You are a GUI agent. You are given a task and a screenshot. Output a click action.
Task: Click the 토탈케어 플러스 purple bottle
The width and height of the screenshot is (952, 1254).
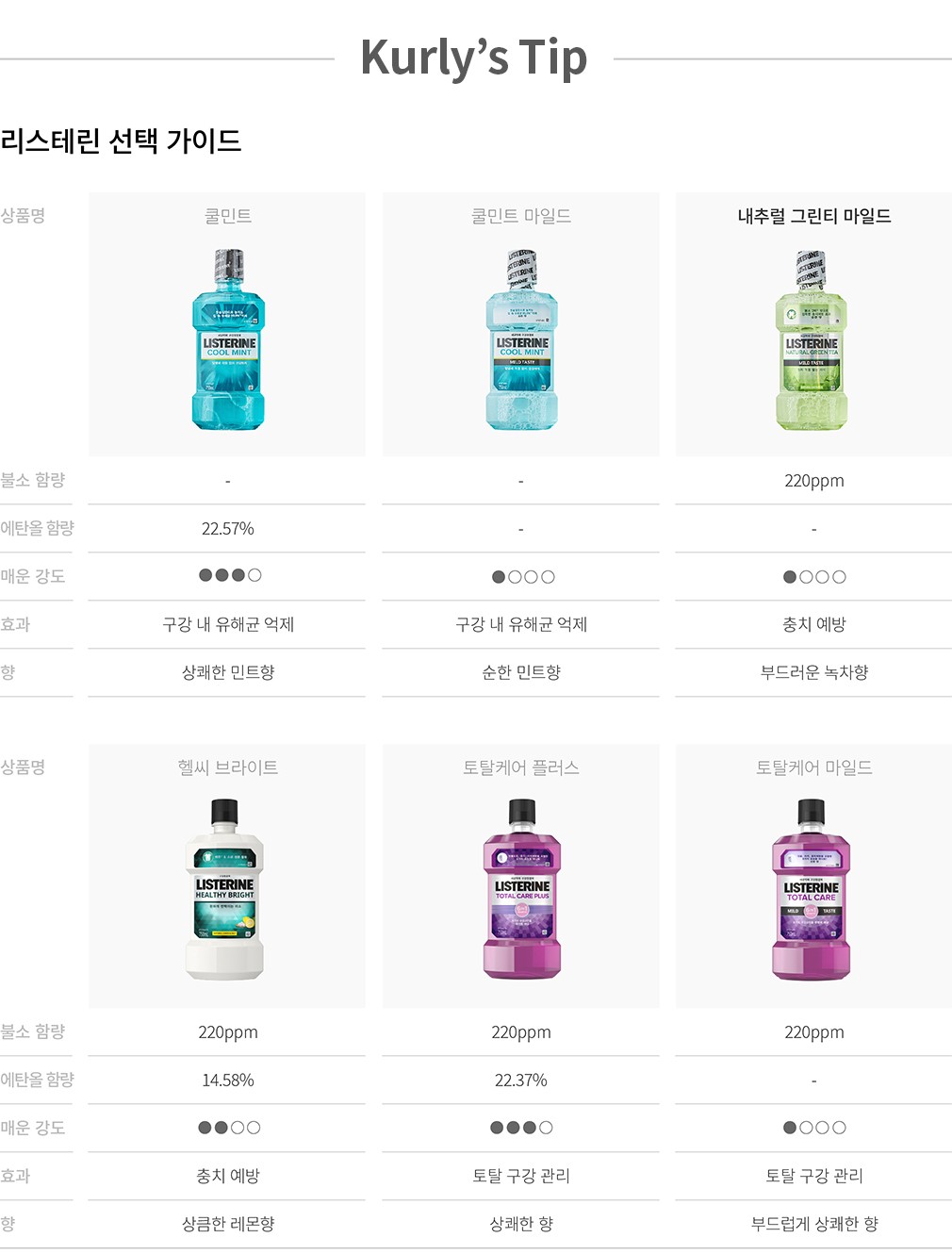click(521, 890)
